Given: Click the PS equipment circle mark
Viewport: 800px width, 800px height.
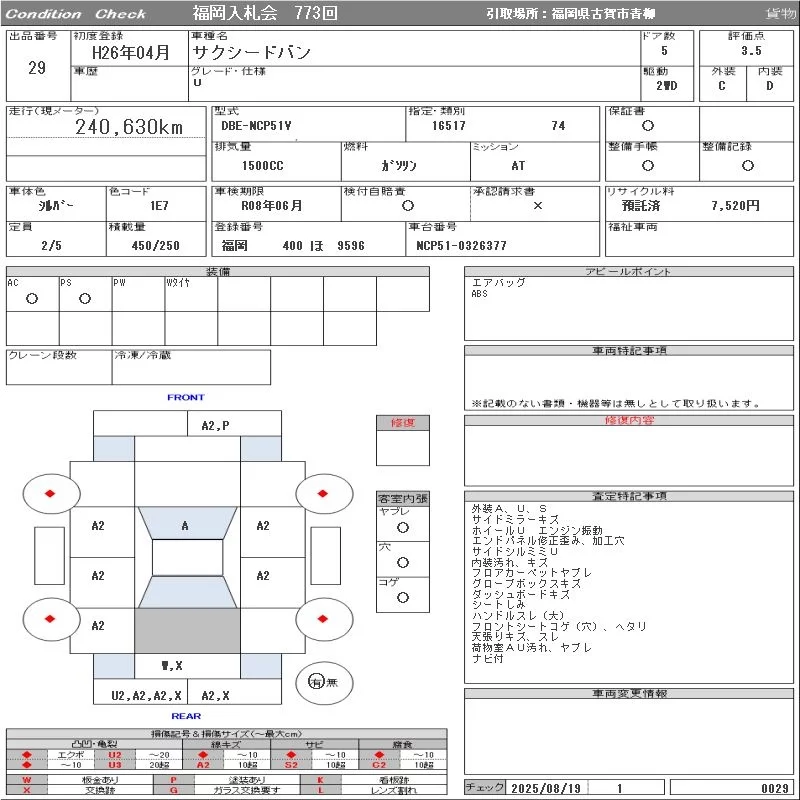Looking at the screenshot, I should 85,298.
